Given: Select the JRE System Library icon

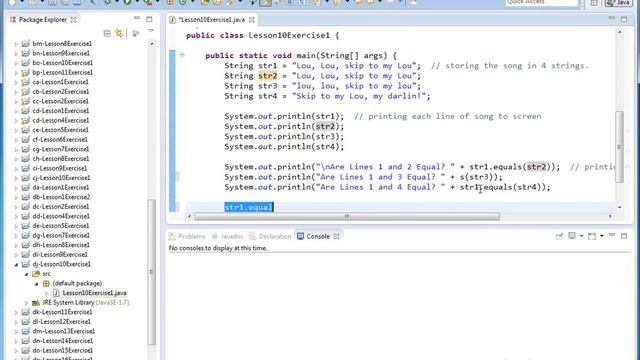Looking at the screenshot, I should (x=36, y=302).
